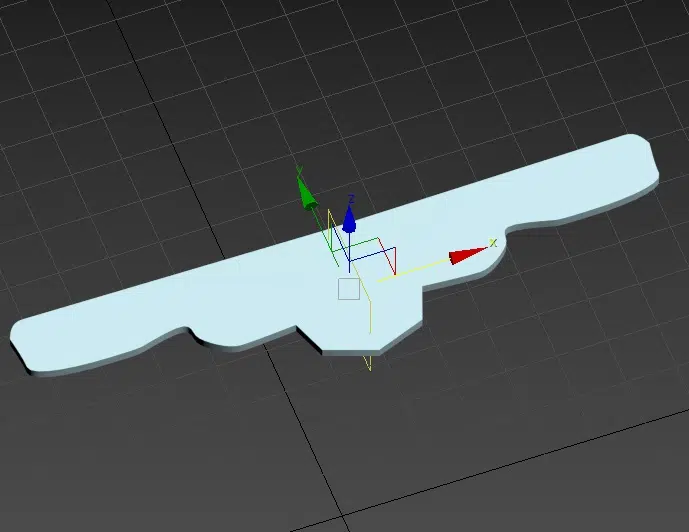Select the green Y-axis arrow cone
The height and width of the screenshot is (532, 689).
306,193
